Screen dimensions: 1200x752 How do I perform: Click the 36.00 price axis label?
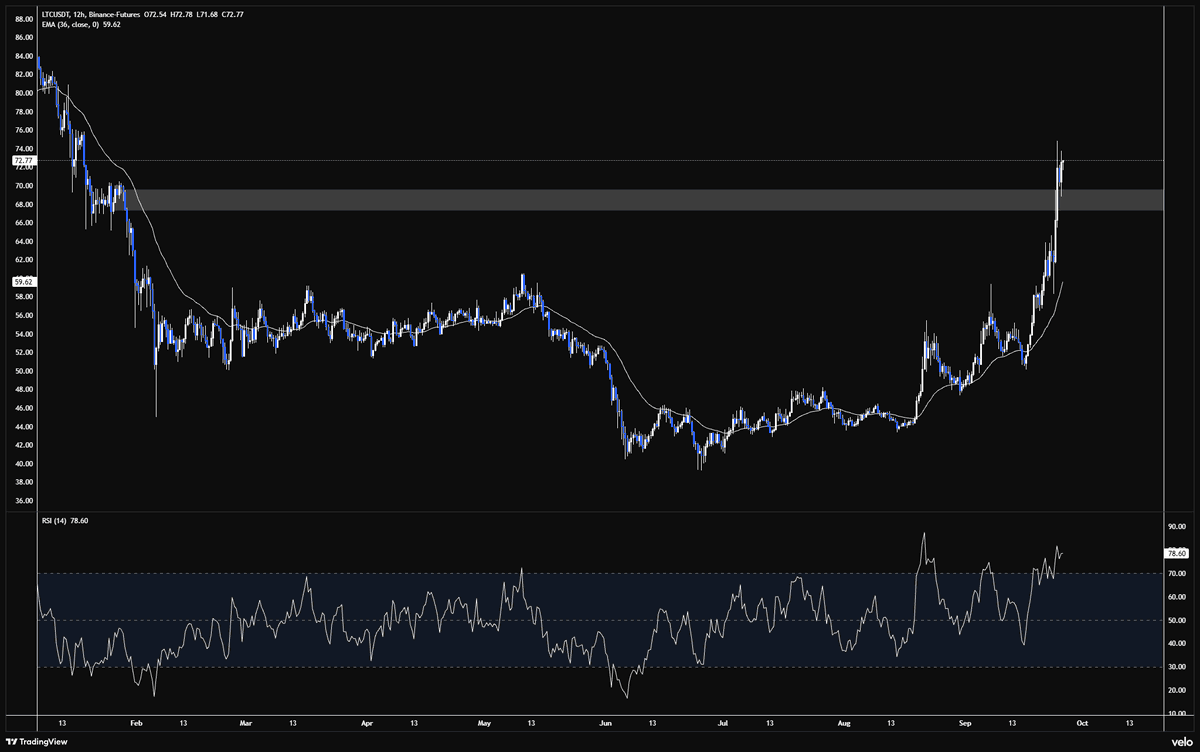point(23,501)
